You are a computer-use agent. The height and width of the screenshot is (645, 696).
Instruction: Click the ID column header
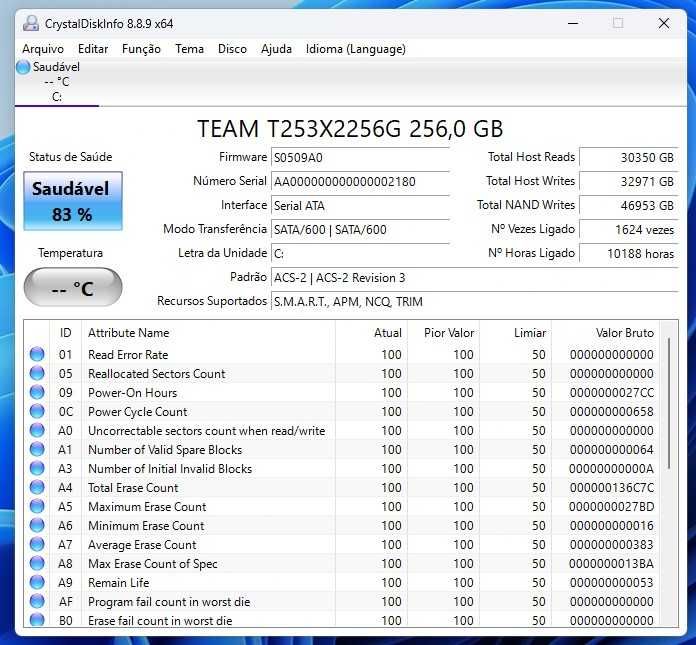[65, 333]
